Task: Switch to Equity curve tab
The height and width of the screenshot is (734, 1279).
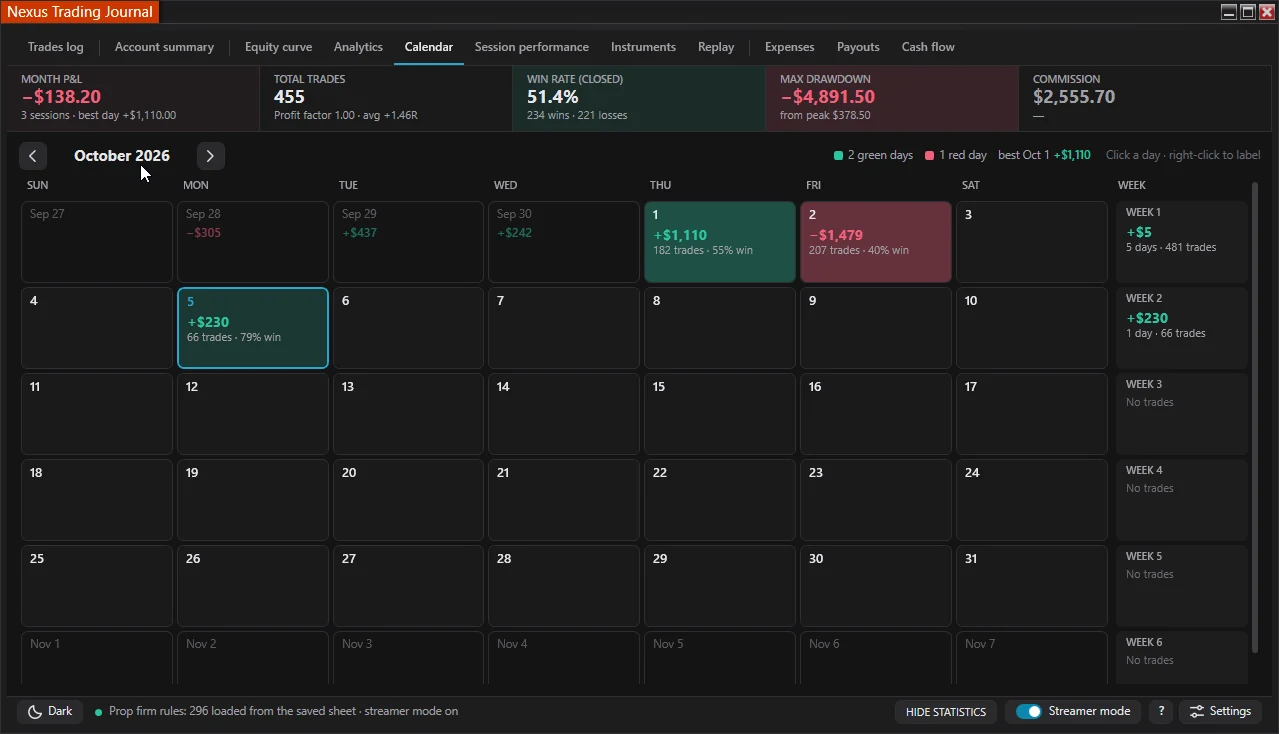Action: [x=278, y=47]
